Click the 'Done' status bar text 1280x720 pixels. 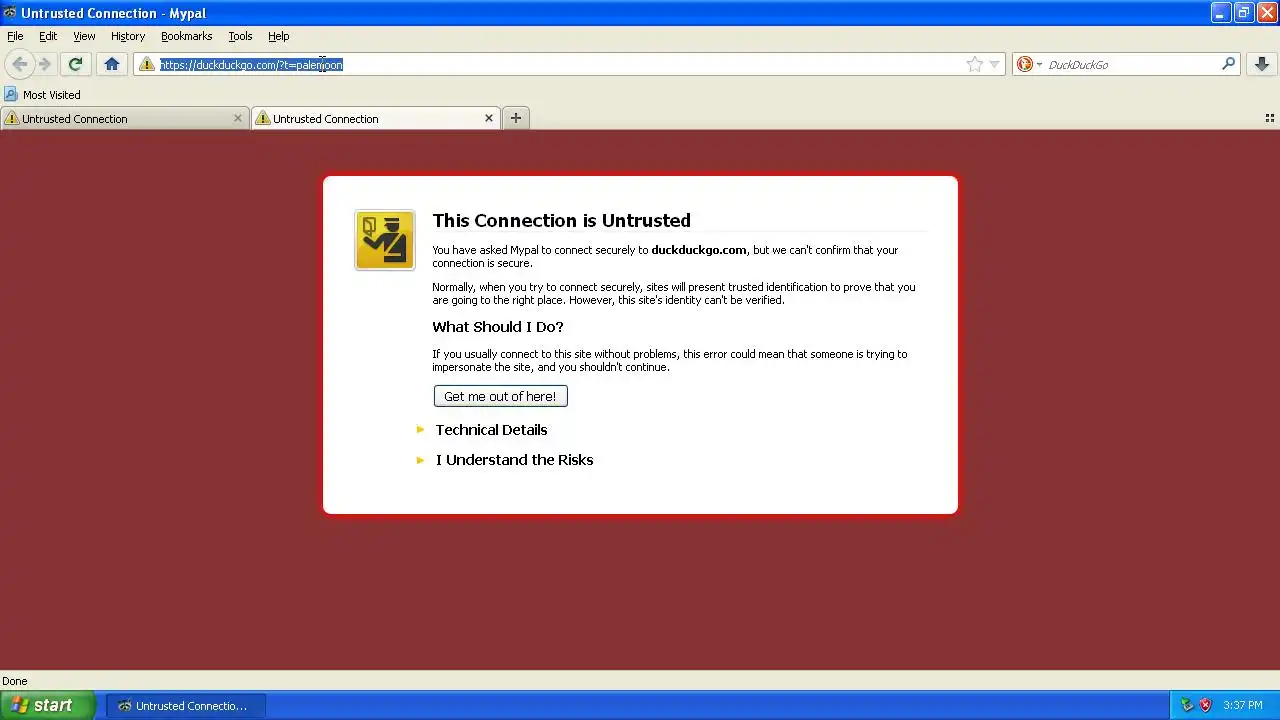click(x=15, y=681)
